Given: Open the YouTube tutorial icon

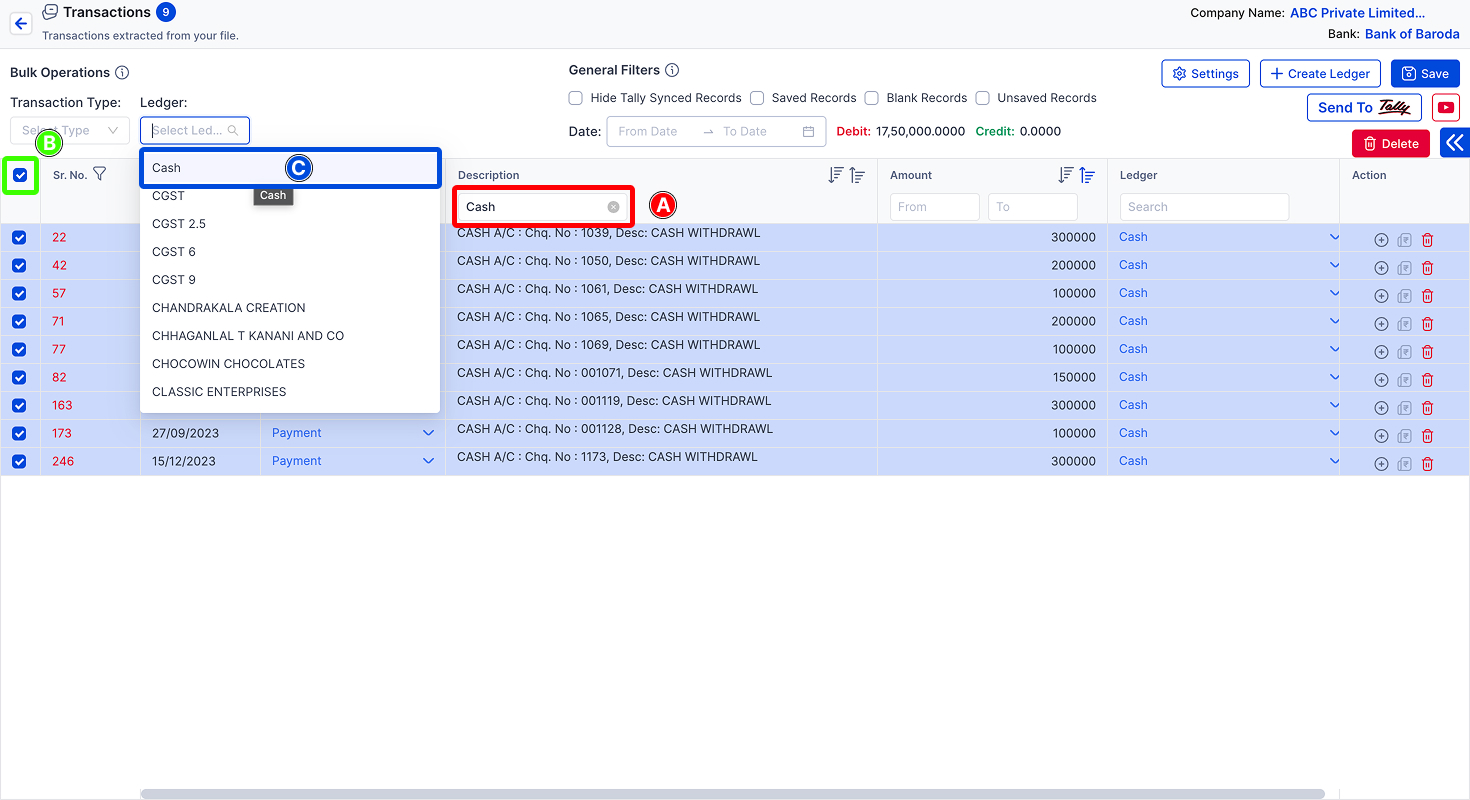Looking at the screenshot, I should pyautogui.click(x=1445, y=107).
